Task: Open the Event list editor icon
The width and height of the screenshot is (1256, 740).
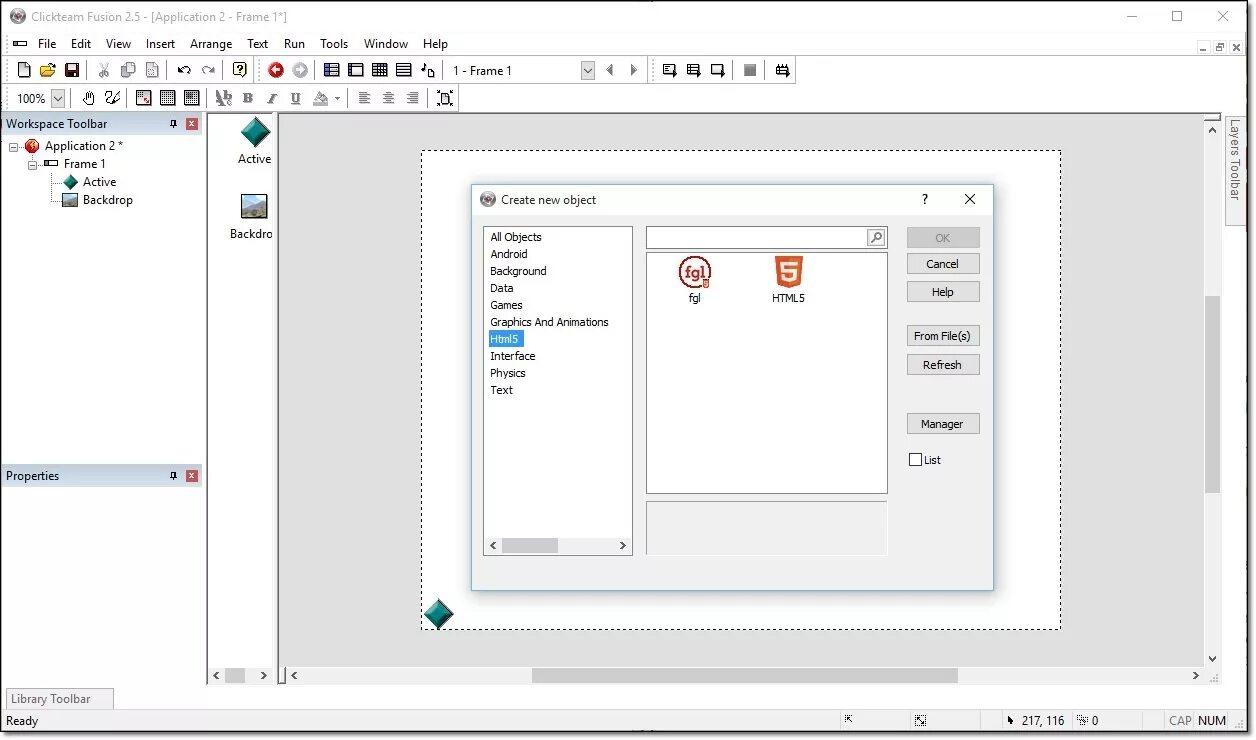Action: coord(404,70)
